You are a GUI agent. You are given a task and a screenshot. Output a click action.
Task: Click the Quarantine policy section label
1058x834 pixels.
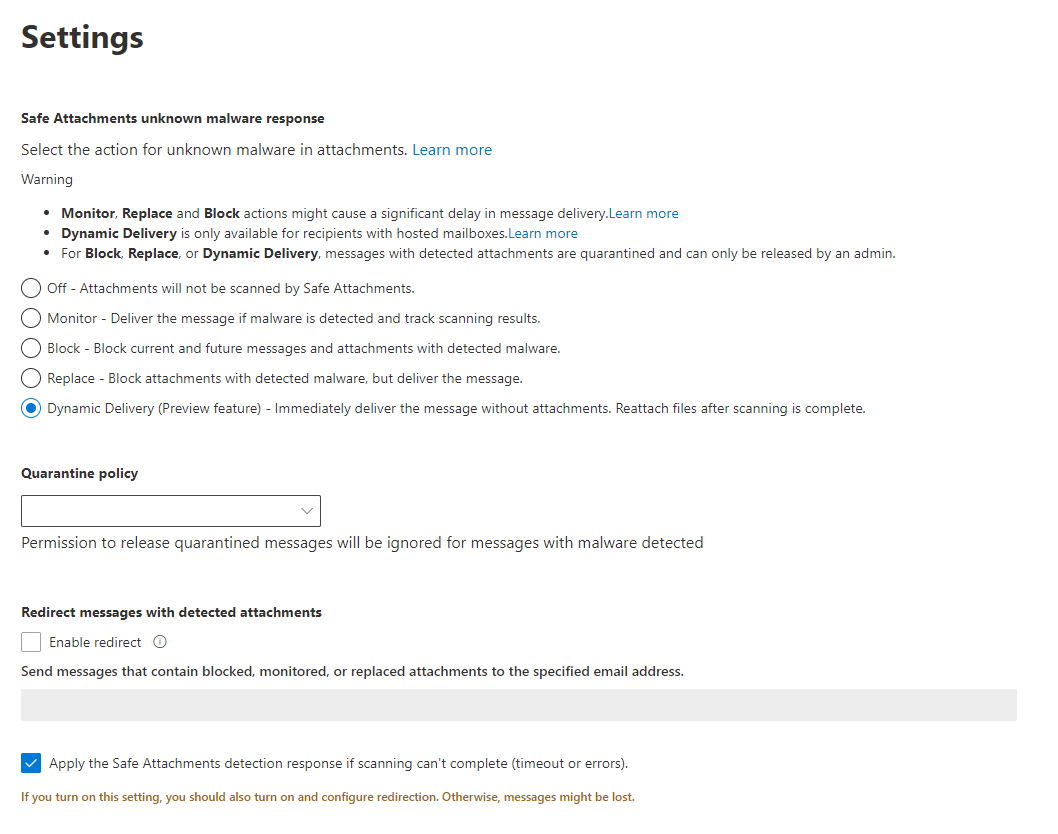tap(79, 473)
